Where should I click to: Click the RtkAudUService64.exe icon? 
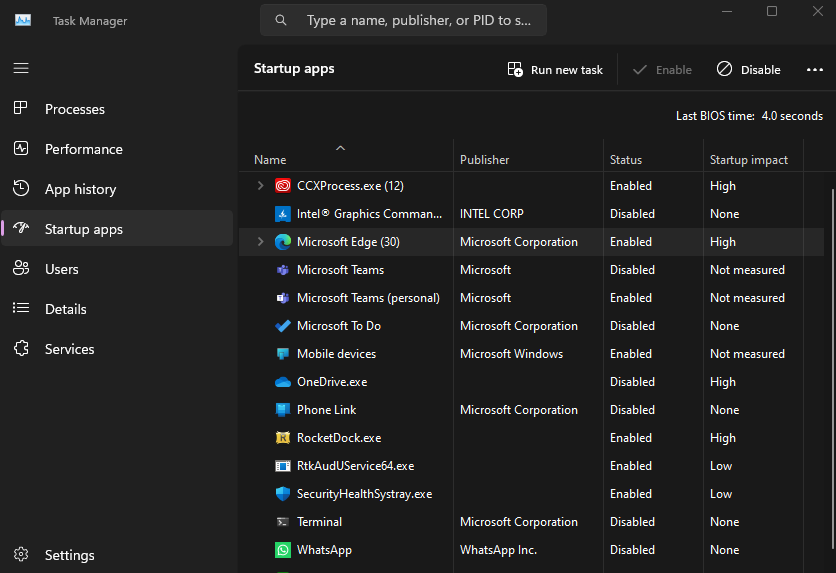pos(283,466)
